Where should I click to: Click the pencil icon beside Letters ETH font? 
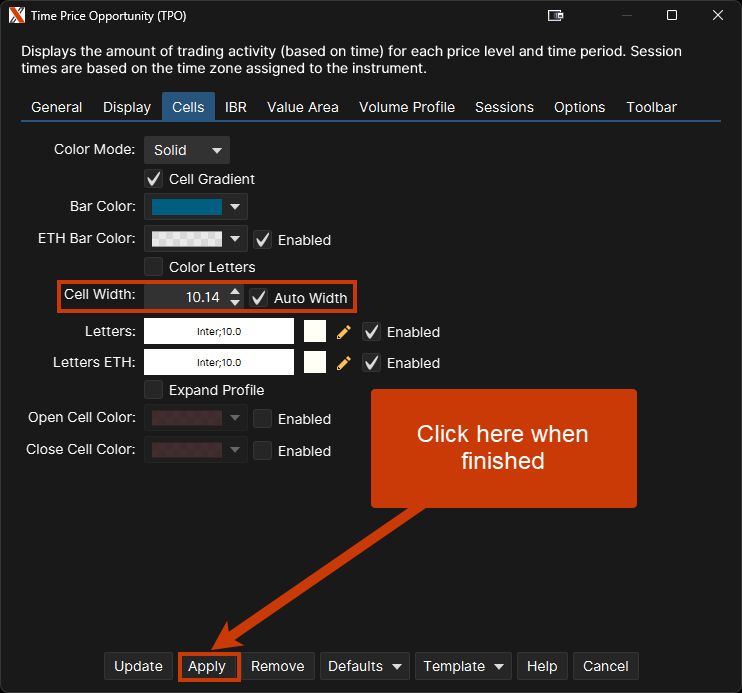344,363
